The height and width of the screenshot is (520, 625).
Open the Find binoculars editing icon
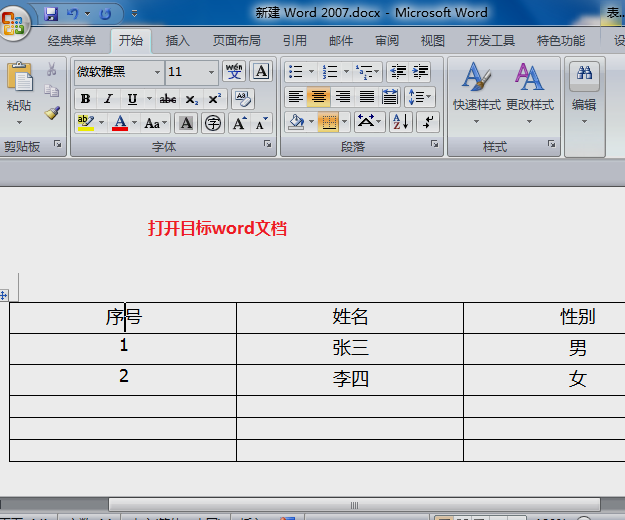[x=584, y=73]
